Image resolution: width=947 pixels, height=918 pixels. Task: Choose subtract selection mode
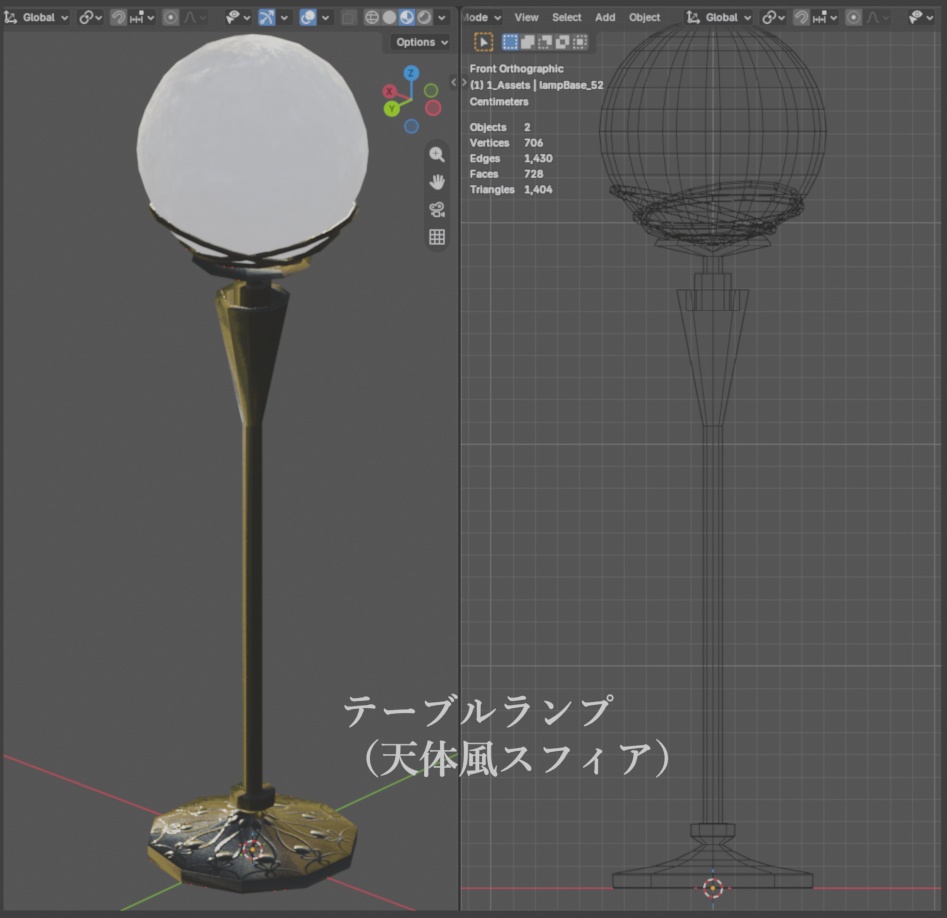[545, 42]
